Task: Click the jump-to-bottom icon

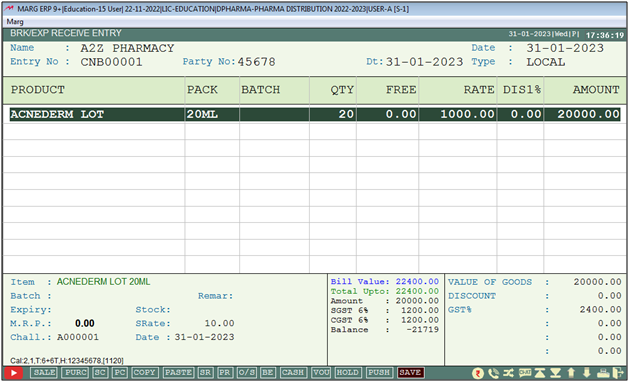Action: coord(555,373)
